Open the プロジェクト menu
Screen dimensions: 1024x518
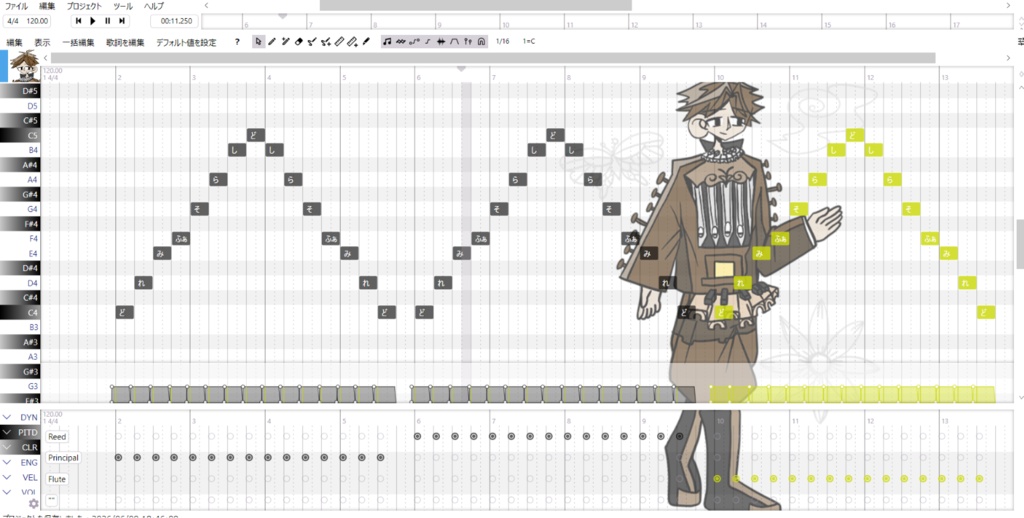point(84,6)
